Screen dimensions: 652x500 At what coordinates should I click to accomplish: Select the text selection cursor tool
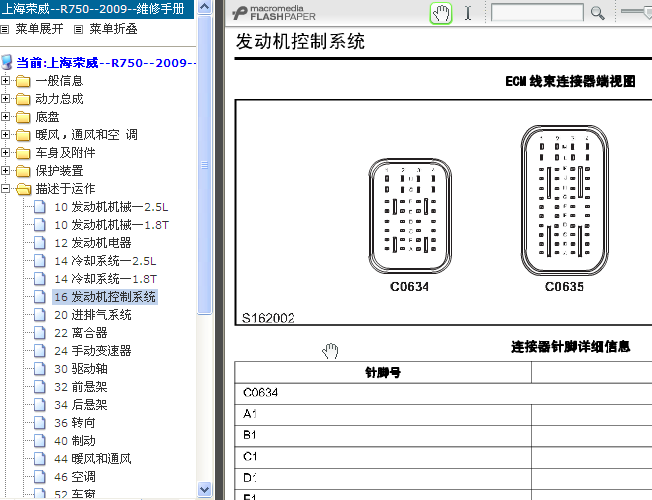click(468, 13)
